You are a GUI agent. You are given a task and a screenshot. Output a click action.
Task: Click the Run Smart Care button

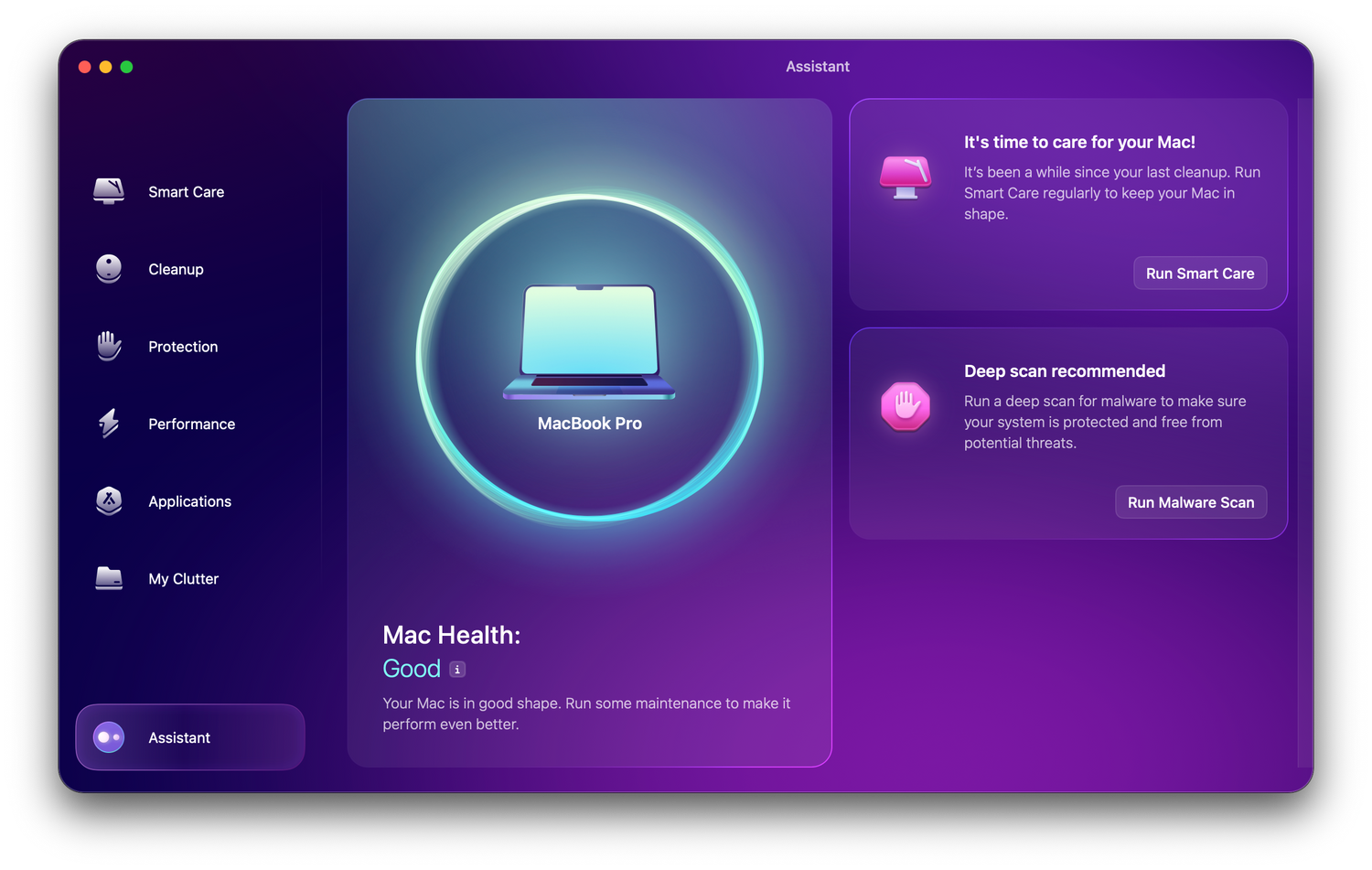[1200, 274]
